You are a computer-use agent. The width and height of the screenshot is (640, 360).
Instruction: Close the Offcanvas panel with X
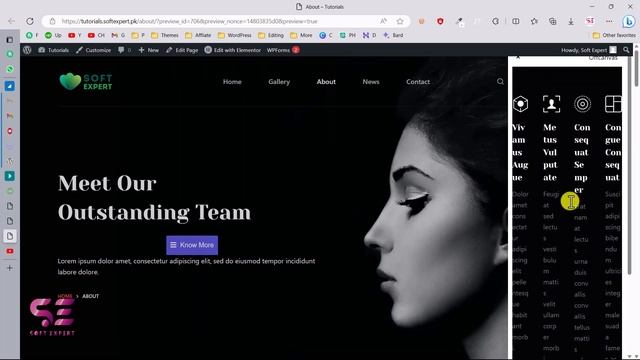point(518,58)
